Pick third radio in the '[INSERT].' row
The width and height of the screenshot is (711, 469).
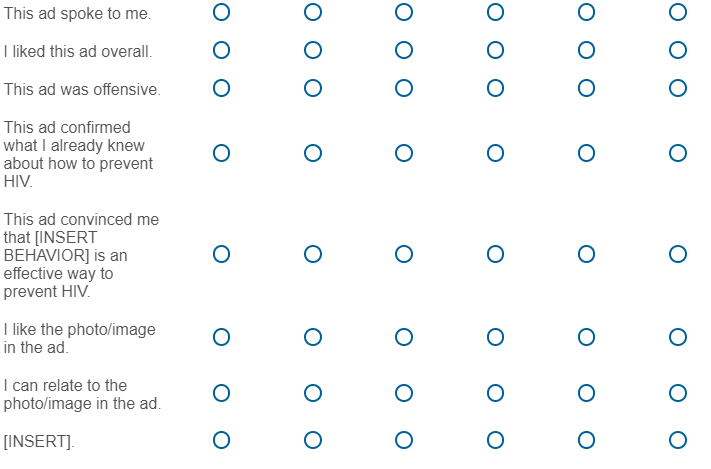[404, 440]
